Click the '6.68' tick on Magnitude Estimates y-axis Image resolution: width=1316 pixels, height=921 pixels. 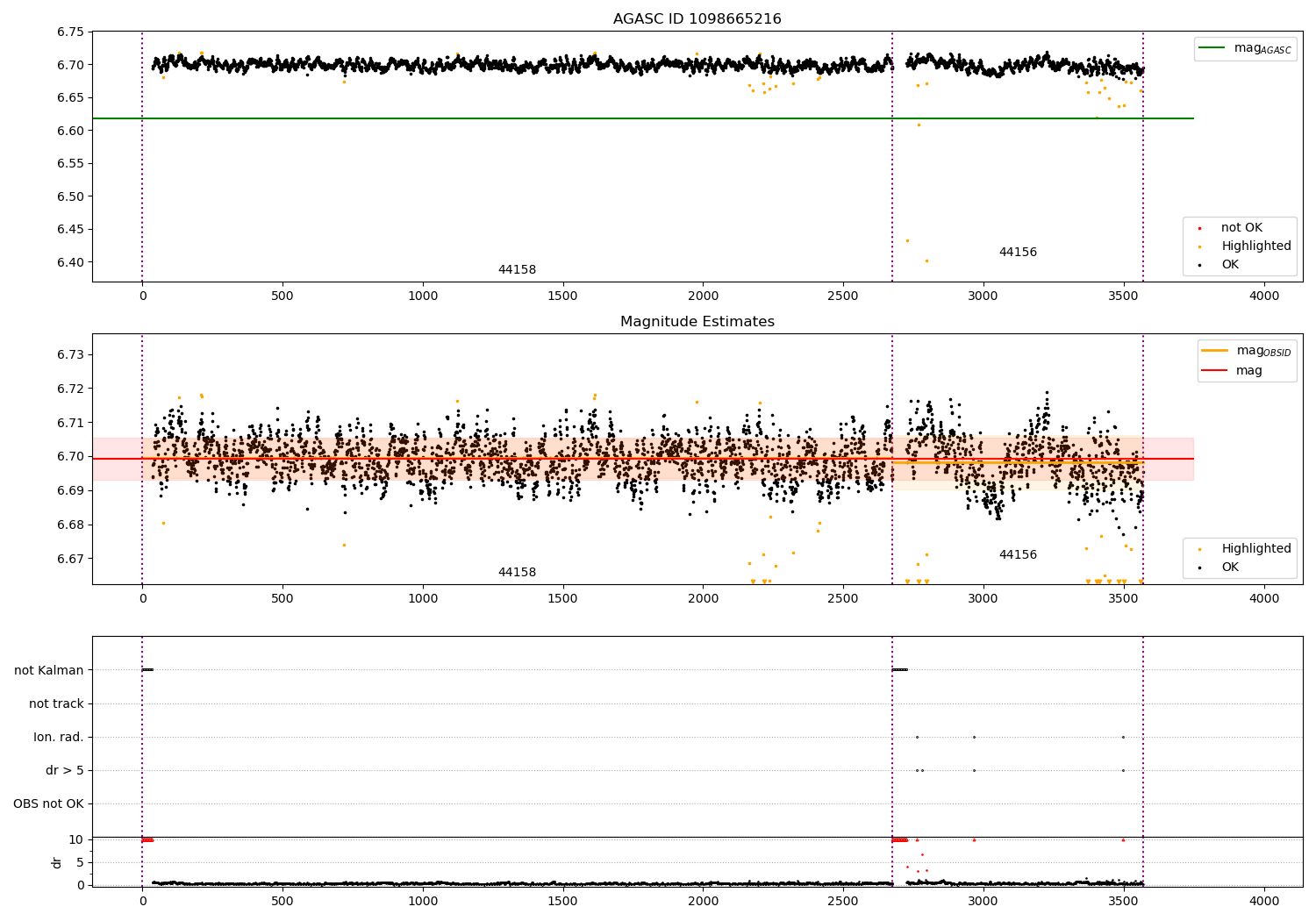[x=70, y=525]
